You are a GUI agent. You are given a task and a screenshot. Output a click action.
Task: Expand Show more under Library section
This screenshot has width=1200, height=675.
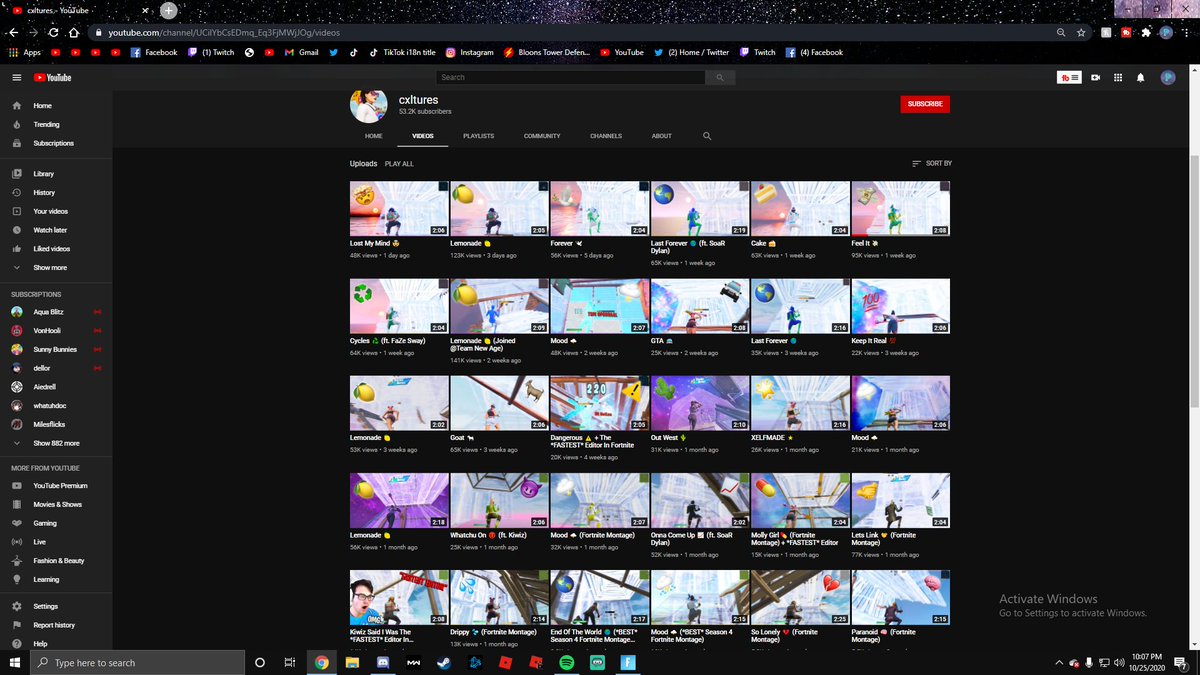click(x=50, y=267)
